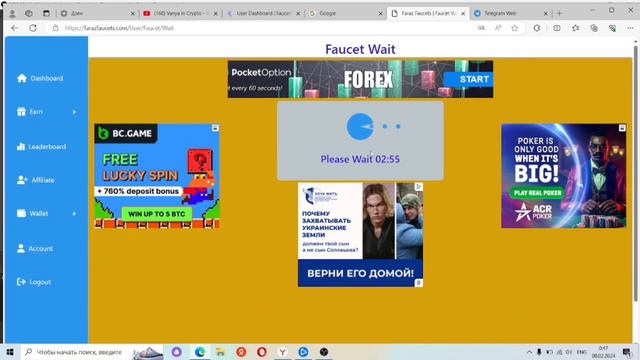Screen dimensions: 640x360
Task: Close the Google tab
Action: click(x=380, y=13)
